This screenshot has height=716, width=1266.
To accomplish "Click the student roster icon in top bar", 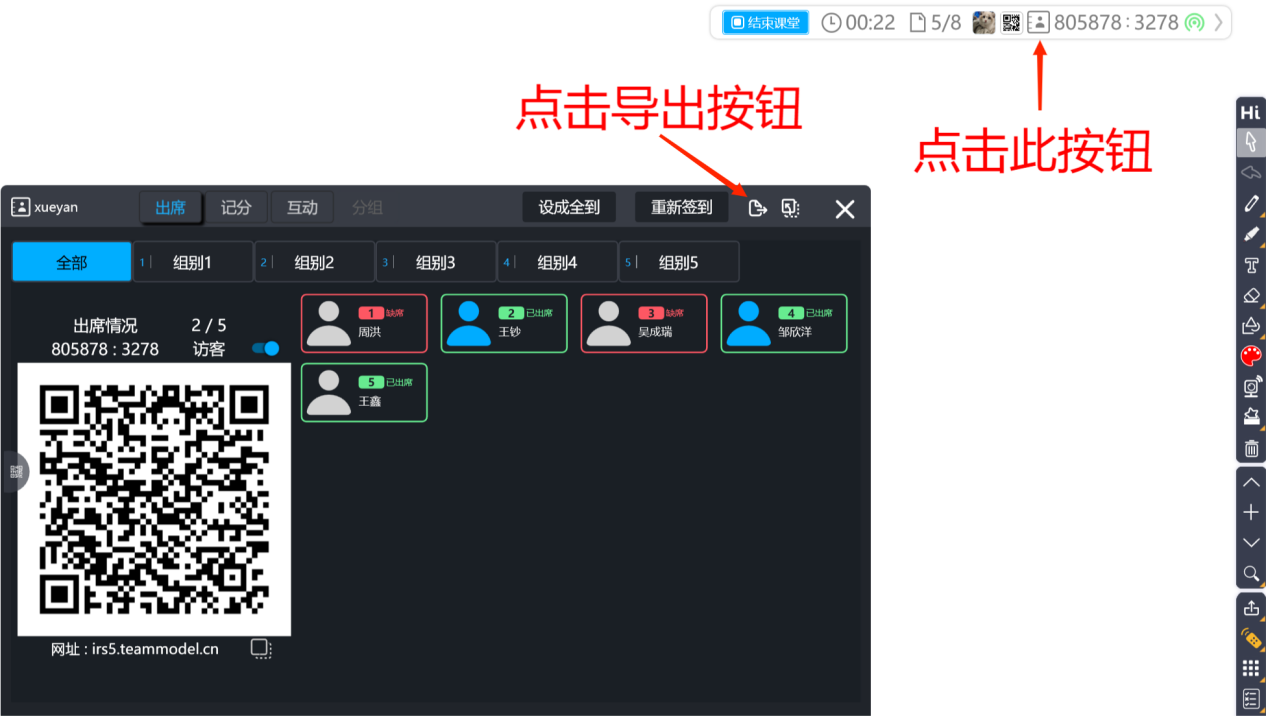I will 1038,22.
